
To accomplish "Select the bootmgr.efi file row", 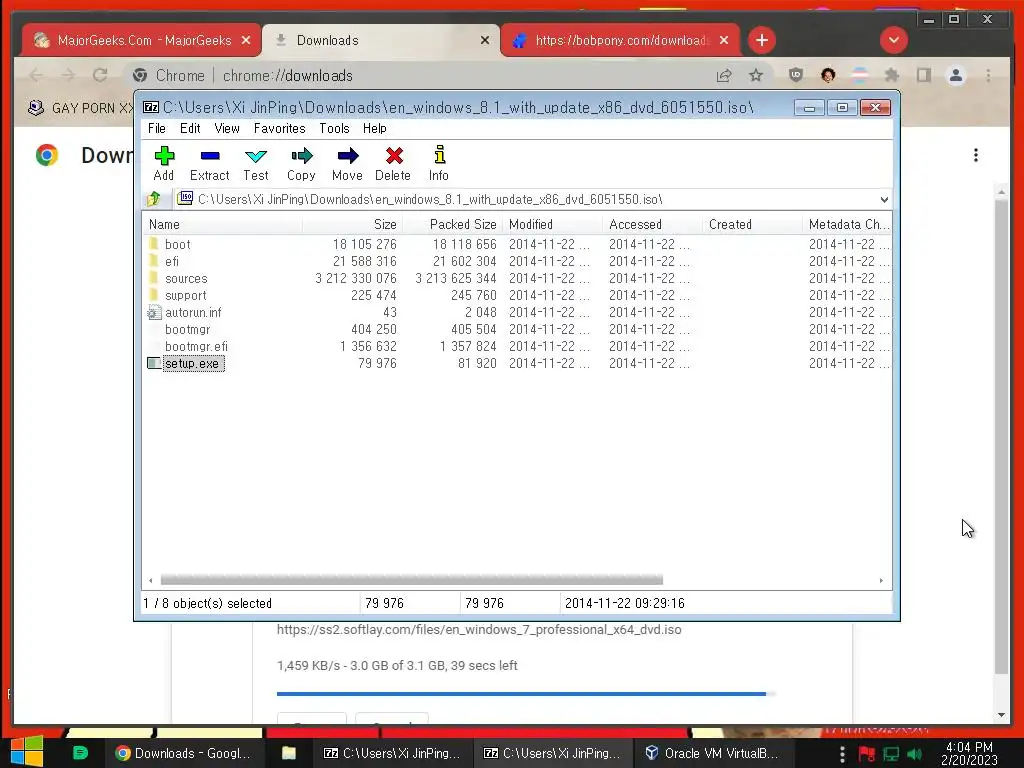I will (517, 346).
